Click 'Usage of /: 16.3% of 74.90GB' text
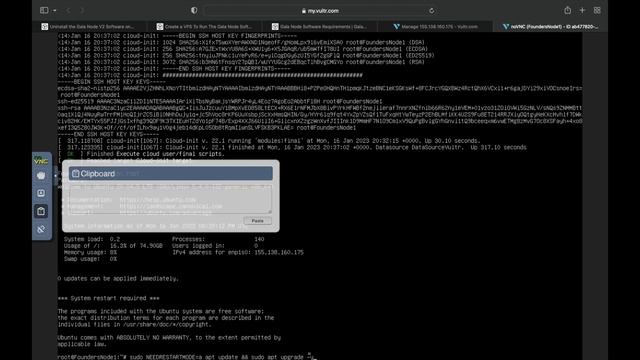 113,246
